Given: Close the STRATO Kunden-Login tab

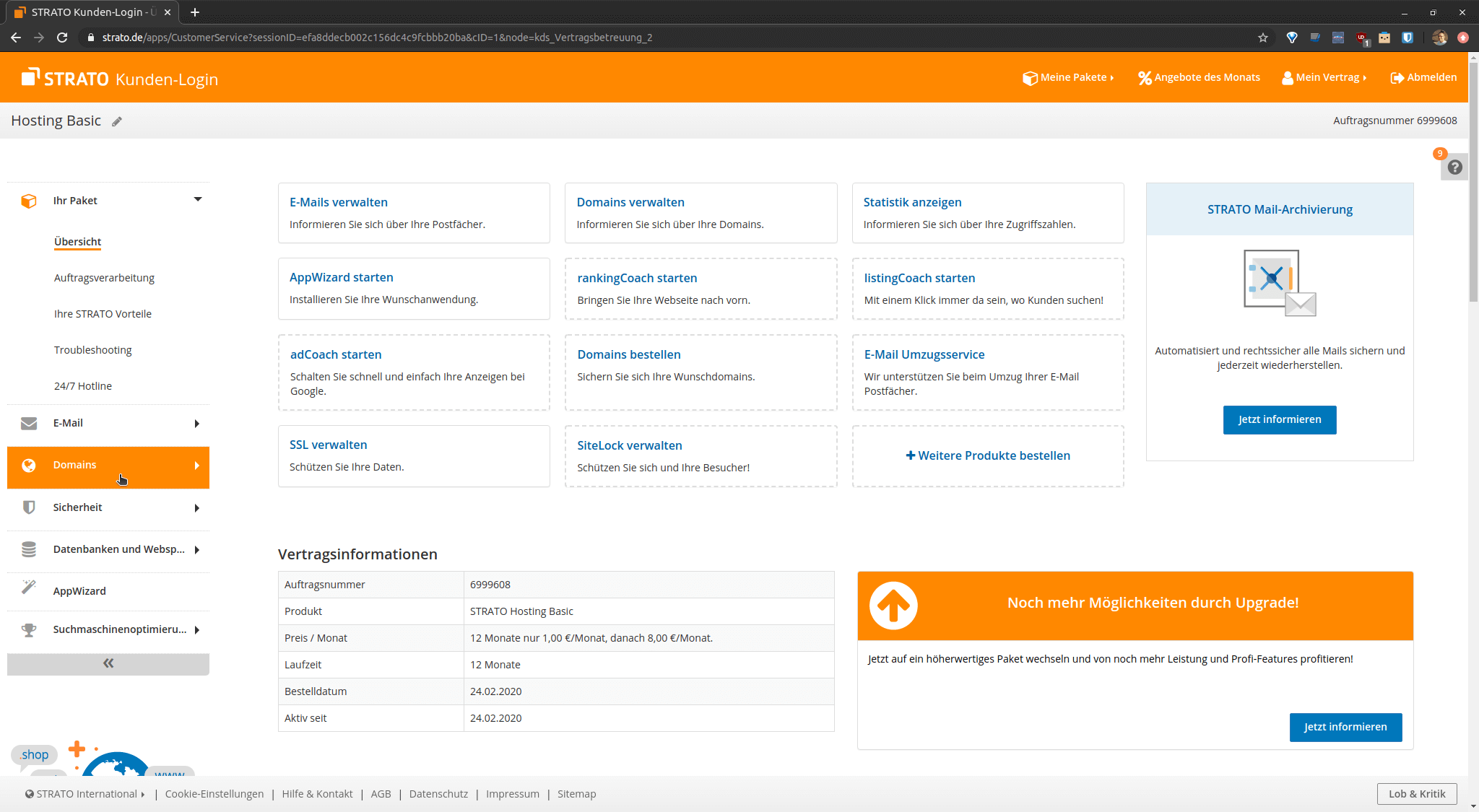Looking at the screenshot, I should pyautogui.click(x=168, y=12).
